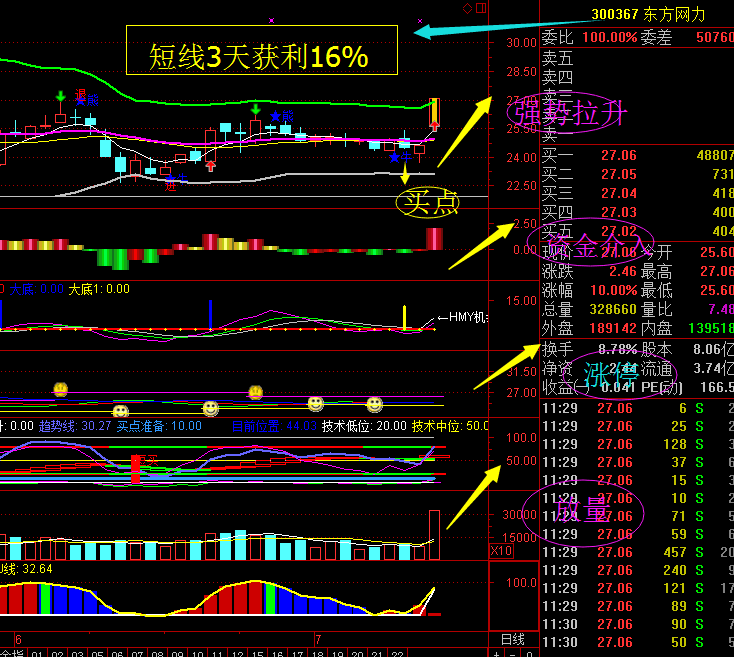734x657 pixels.
Task: Click the 目前位置: 44.03 label
Action: pyautogui.click(x=274, y=426)
